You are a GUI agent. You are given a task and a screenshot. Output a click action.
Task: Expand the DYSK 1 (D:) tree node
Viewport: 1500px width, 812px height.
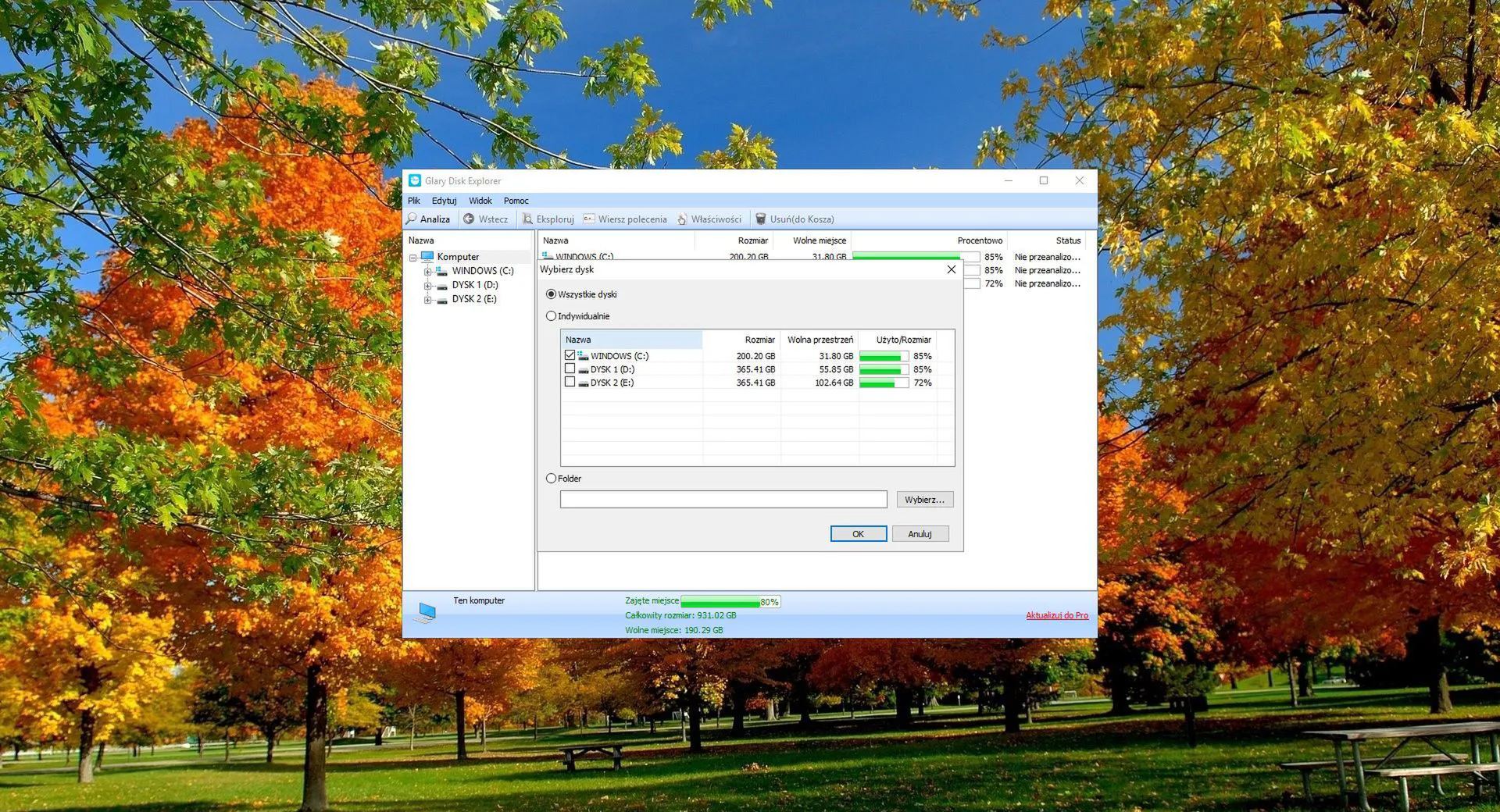click(x=427, y=286)
